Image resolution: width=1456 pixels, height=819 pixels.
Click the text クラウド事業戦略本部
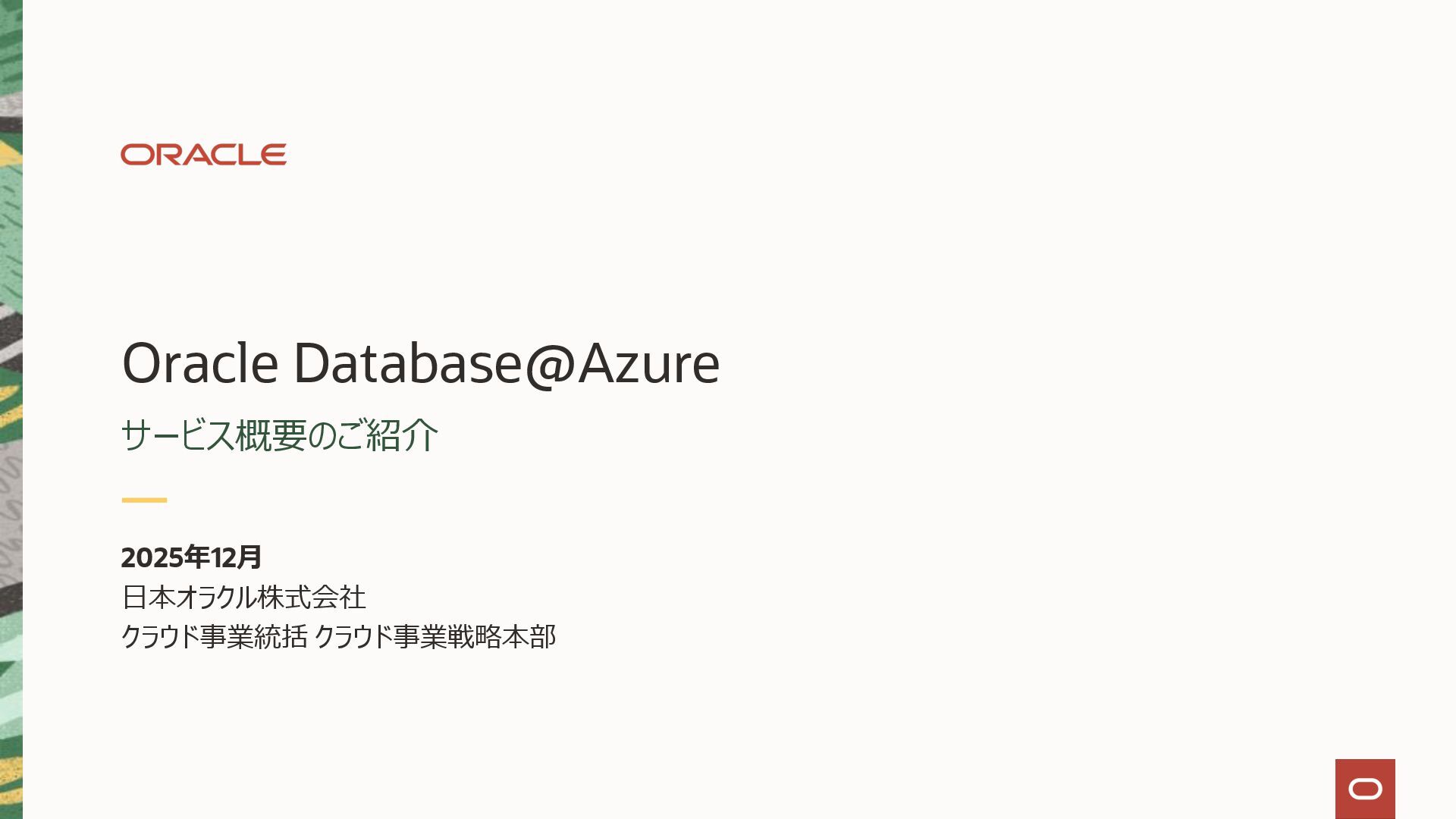click(435, 636)
